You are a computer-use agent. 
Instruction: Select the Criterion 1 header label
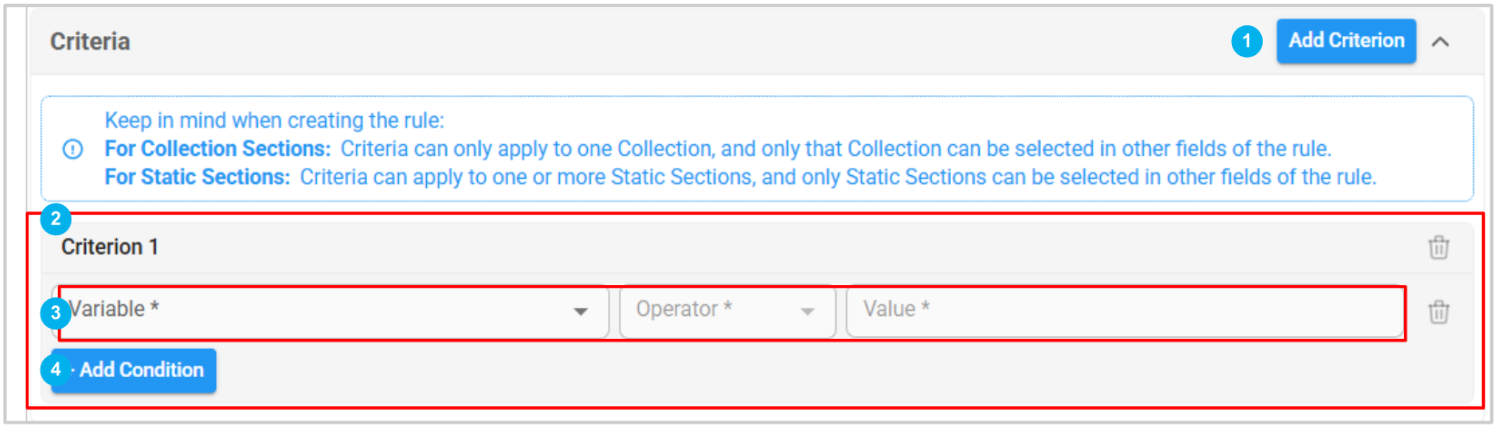110,247
